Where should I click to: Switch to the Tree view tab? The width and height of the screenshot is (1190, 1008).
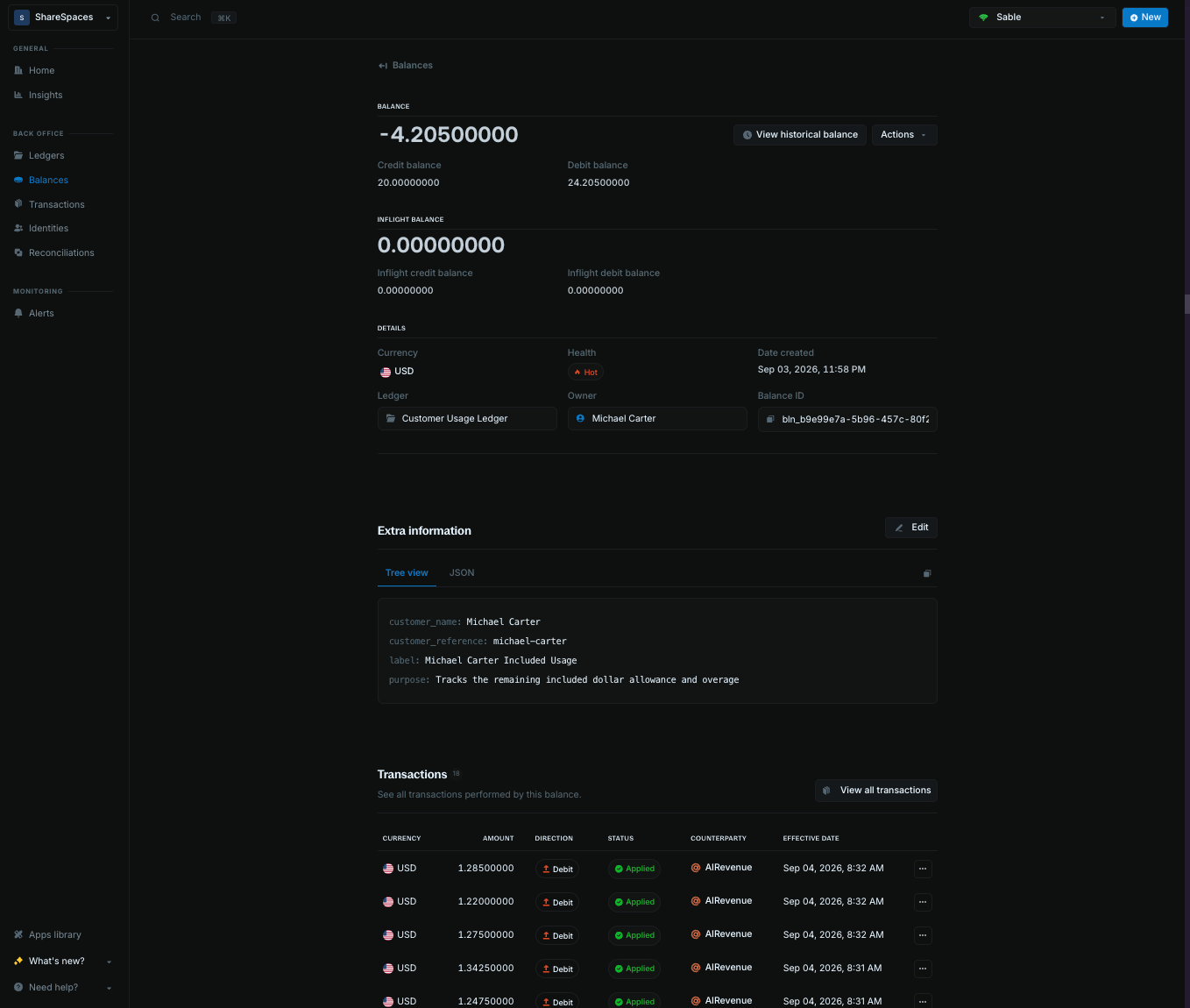pyautogui.click(x=407, y=573)
